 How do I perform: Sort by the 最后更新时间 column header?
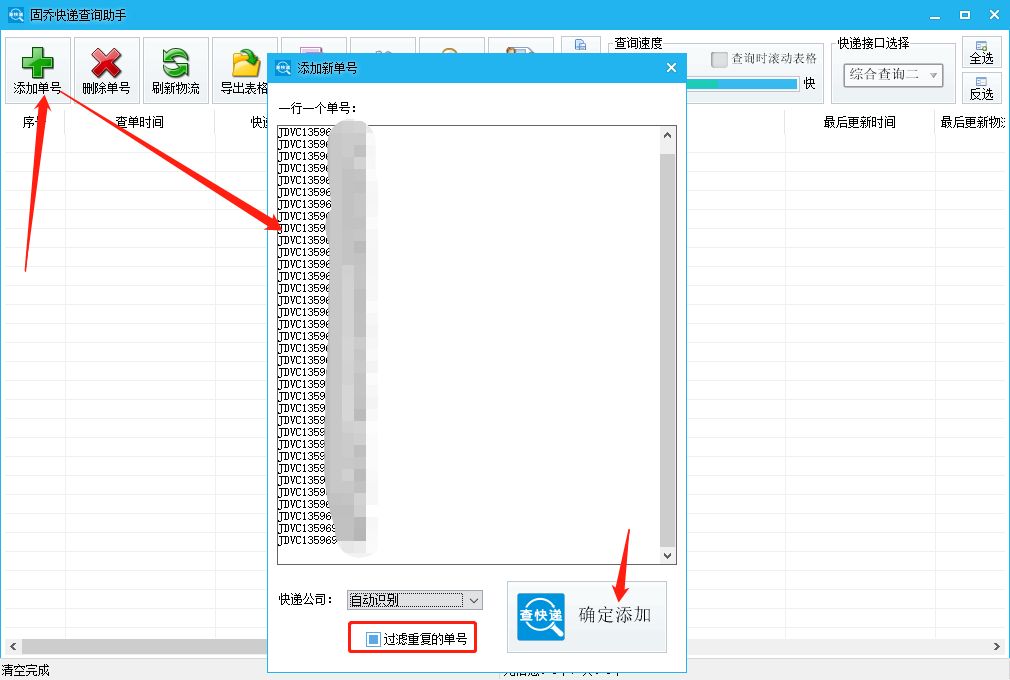pos(859,122)
